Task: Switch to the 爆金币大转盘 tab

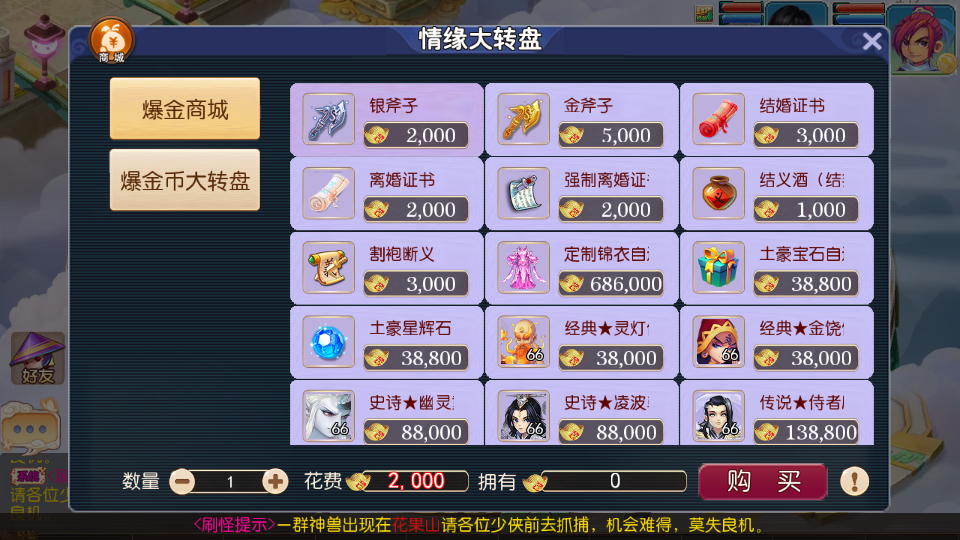Action: pos(185,180)
